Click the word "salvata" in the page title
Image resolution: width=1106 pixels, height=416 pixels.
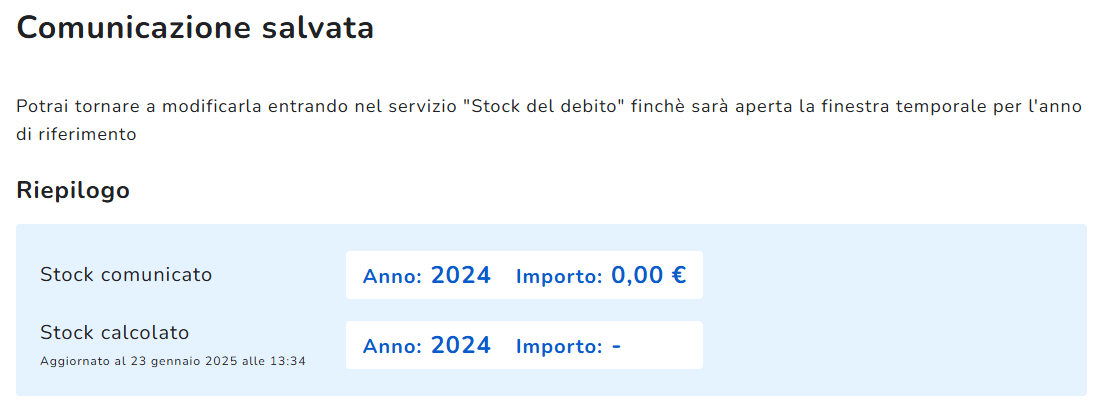tap(326, 28)
